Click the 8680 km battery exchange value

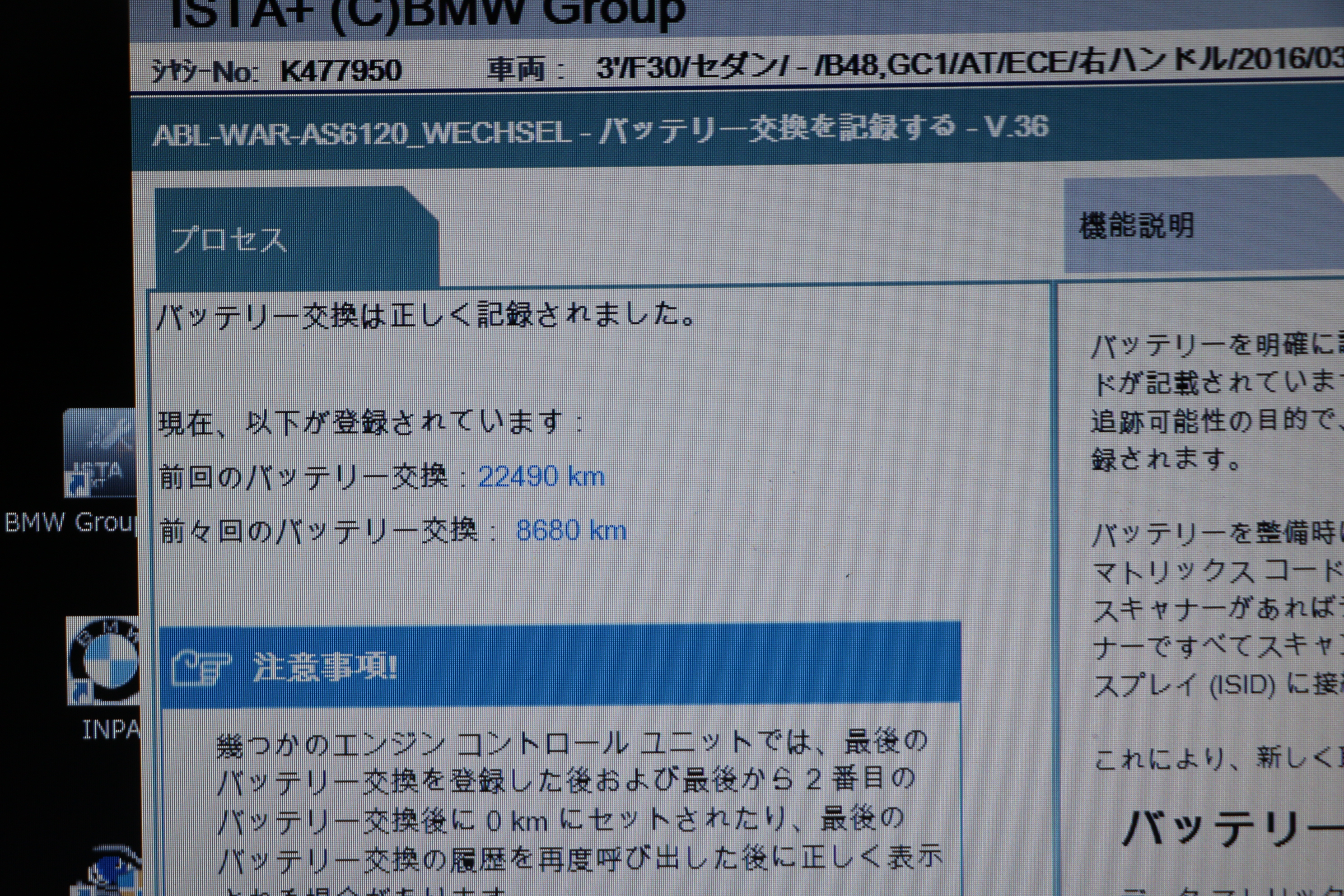[x=571, y=530]
